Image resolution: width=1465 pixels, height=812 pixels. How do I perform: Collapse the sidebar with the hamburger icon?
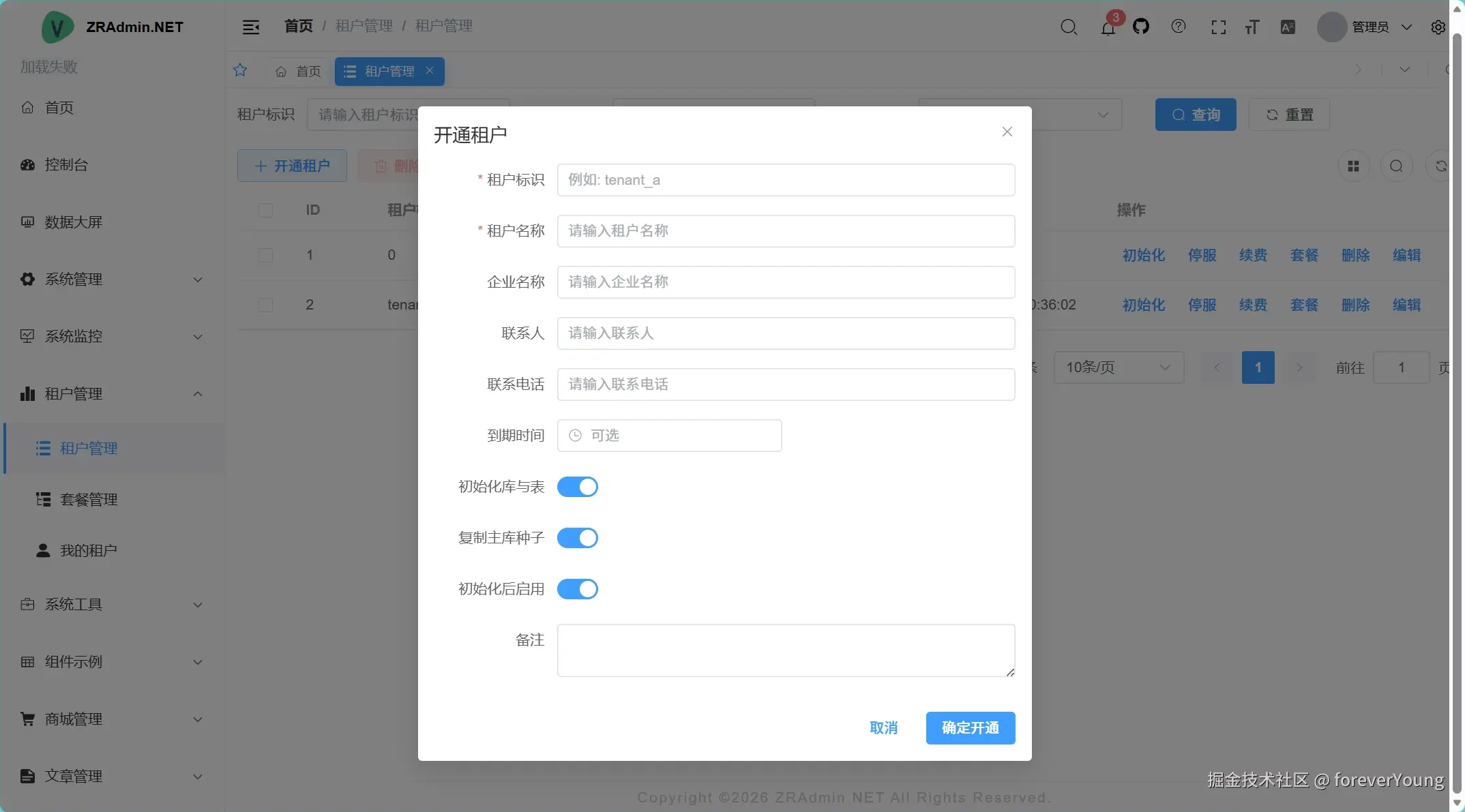251,27
